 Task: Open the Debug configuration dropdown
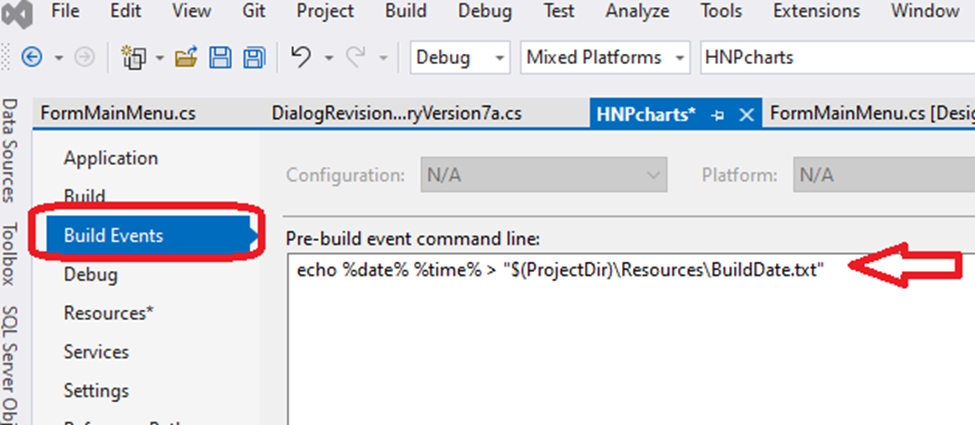point(459,58)
